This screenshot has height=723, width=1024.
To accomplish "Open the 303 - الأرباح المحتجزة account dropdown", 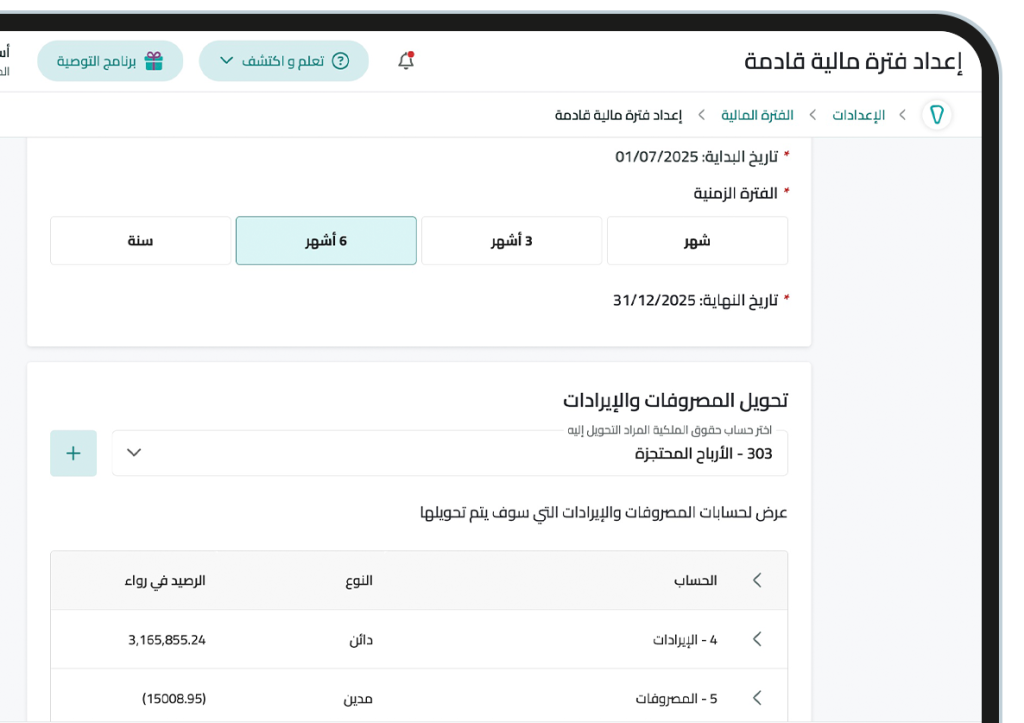I will 133,452.
